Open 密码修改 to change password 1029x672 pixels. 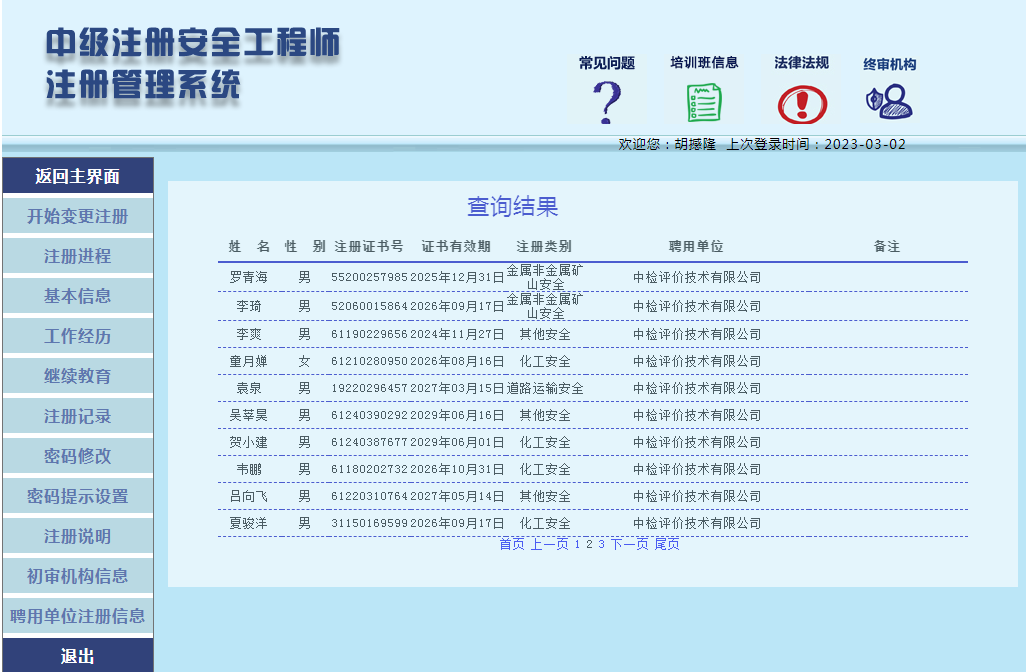(x=77, y=456)
